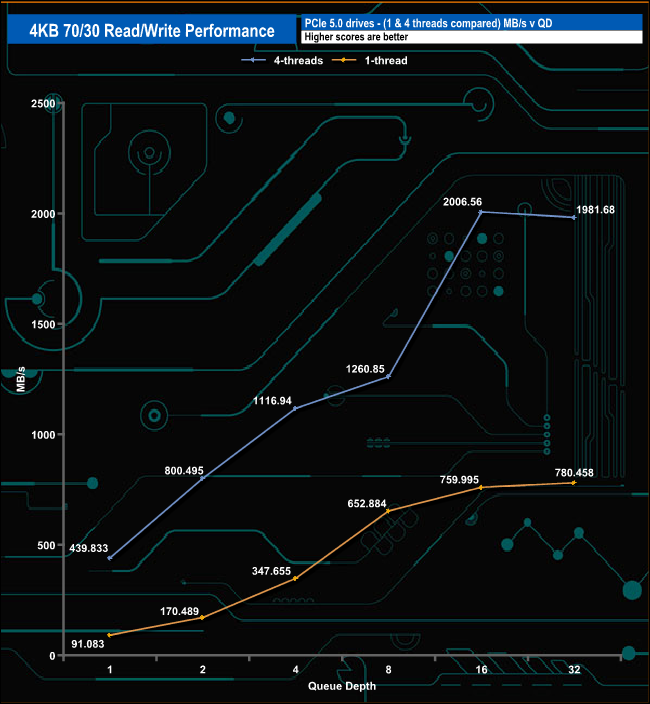Toggle the 1-thread series legend label
This screenshot has height=704, width=650.
coord(386,61)
